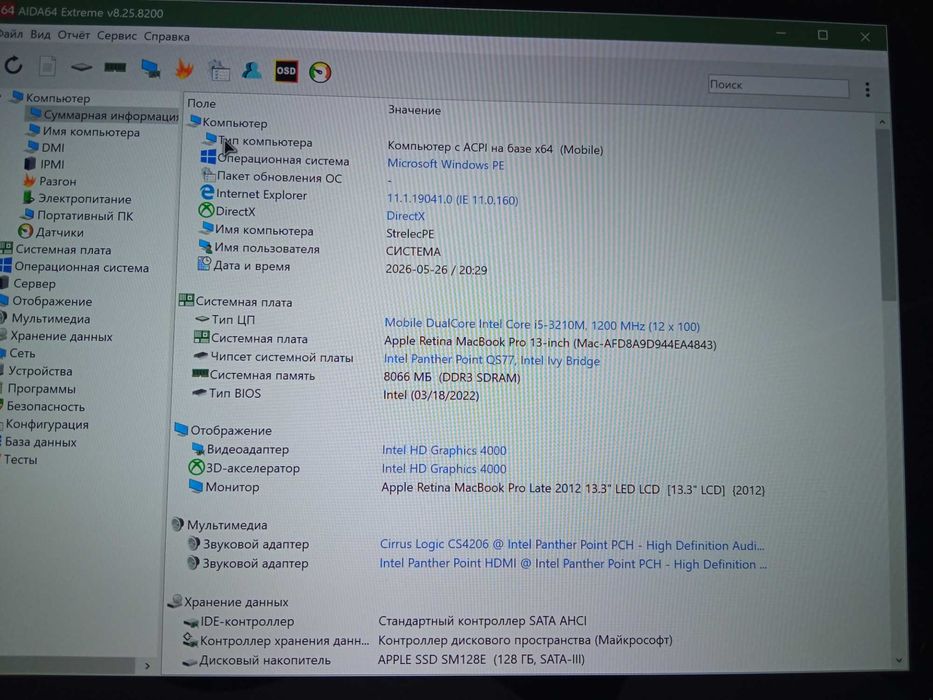Select Конфигурация in the tree
Screen dimensions: 933x700
[45, 424]
